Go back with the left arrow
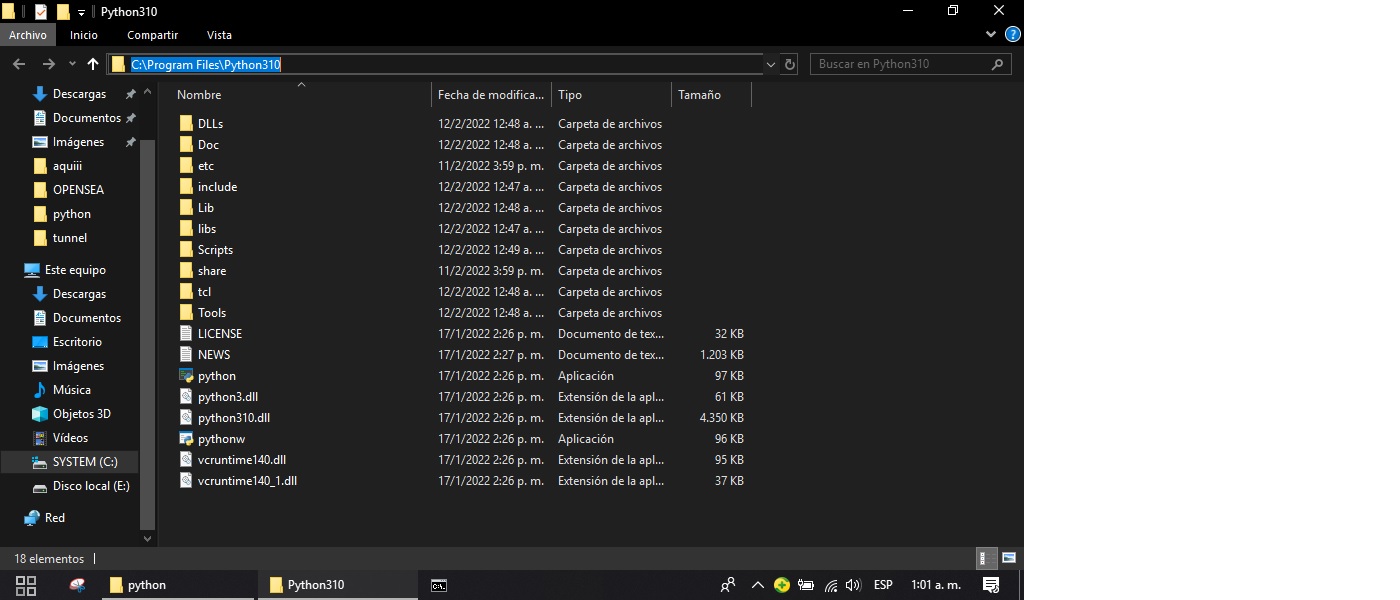The image size is (1400, 600). click(x=18, y=64)
